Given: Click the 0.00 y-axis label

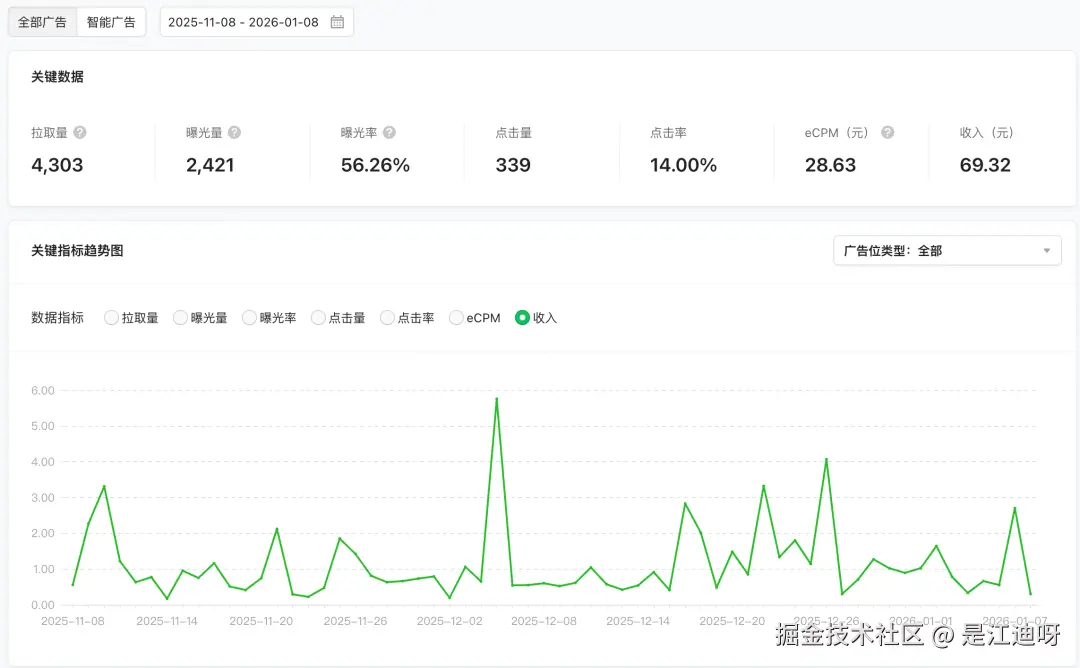Looking at the screenshot, I should click(43, 605).
